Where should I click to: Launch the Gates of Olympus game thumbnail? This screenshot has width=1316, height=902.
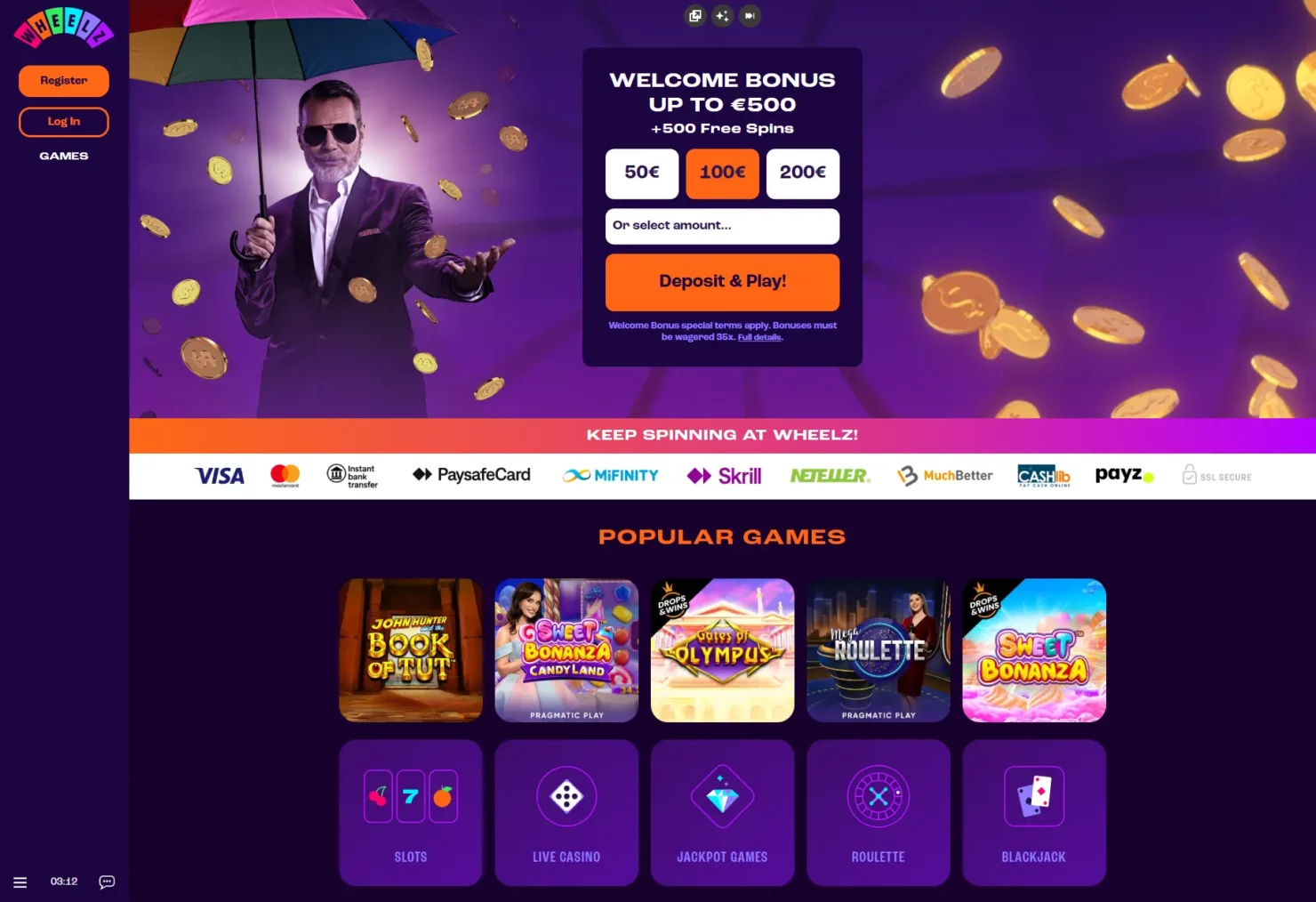722,650
